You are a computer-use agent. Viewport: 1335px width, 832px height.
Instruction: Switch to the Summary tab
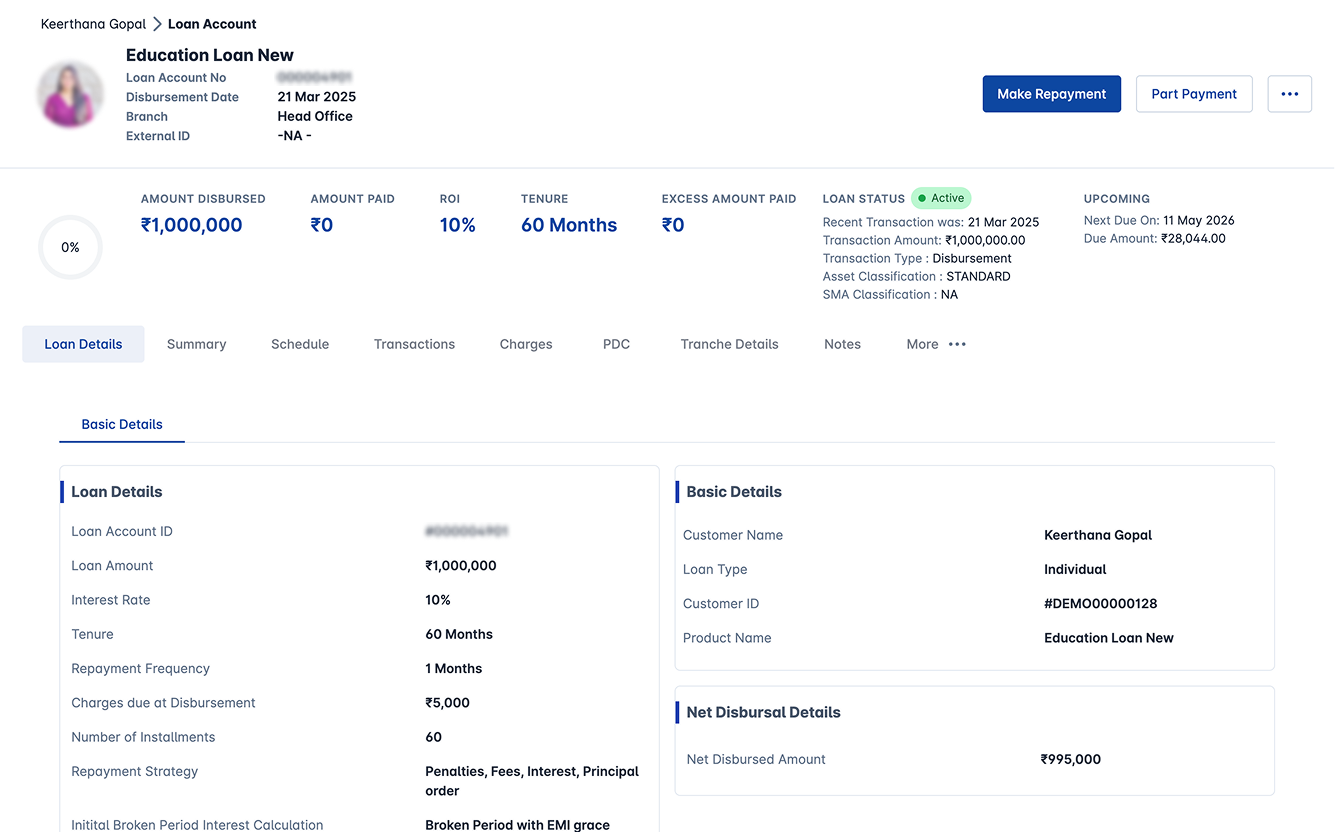[196, 344]
